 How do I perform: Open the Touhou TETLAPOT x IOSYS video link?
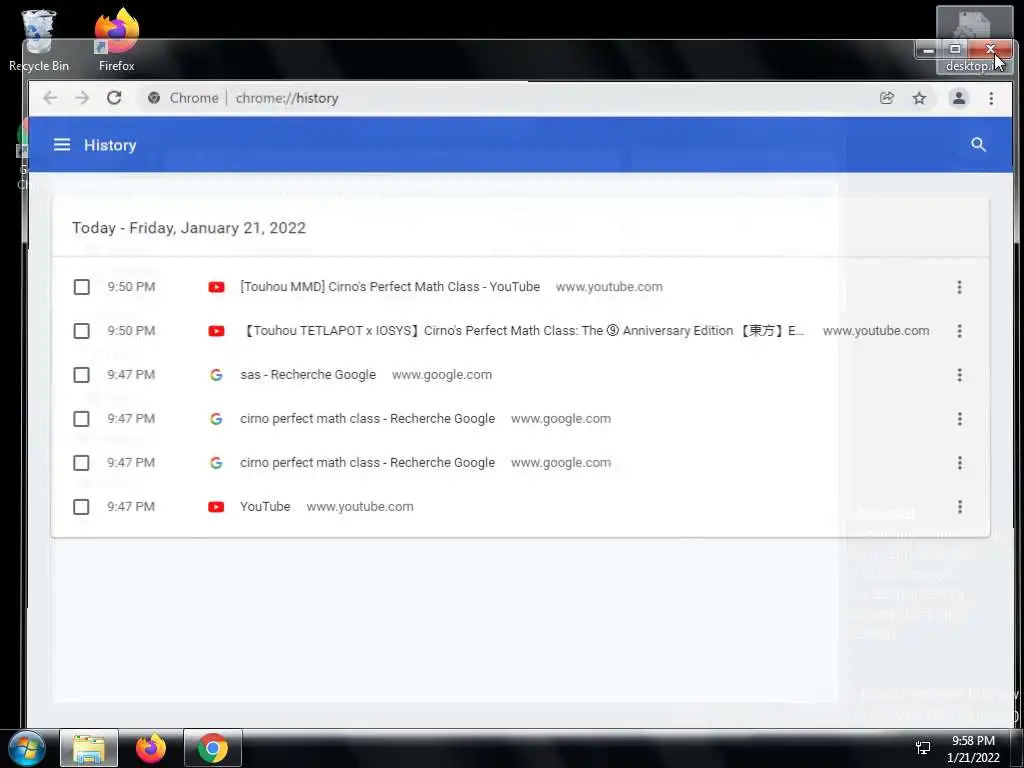522,331
